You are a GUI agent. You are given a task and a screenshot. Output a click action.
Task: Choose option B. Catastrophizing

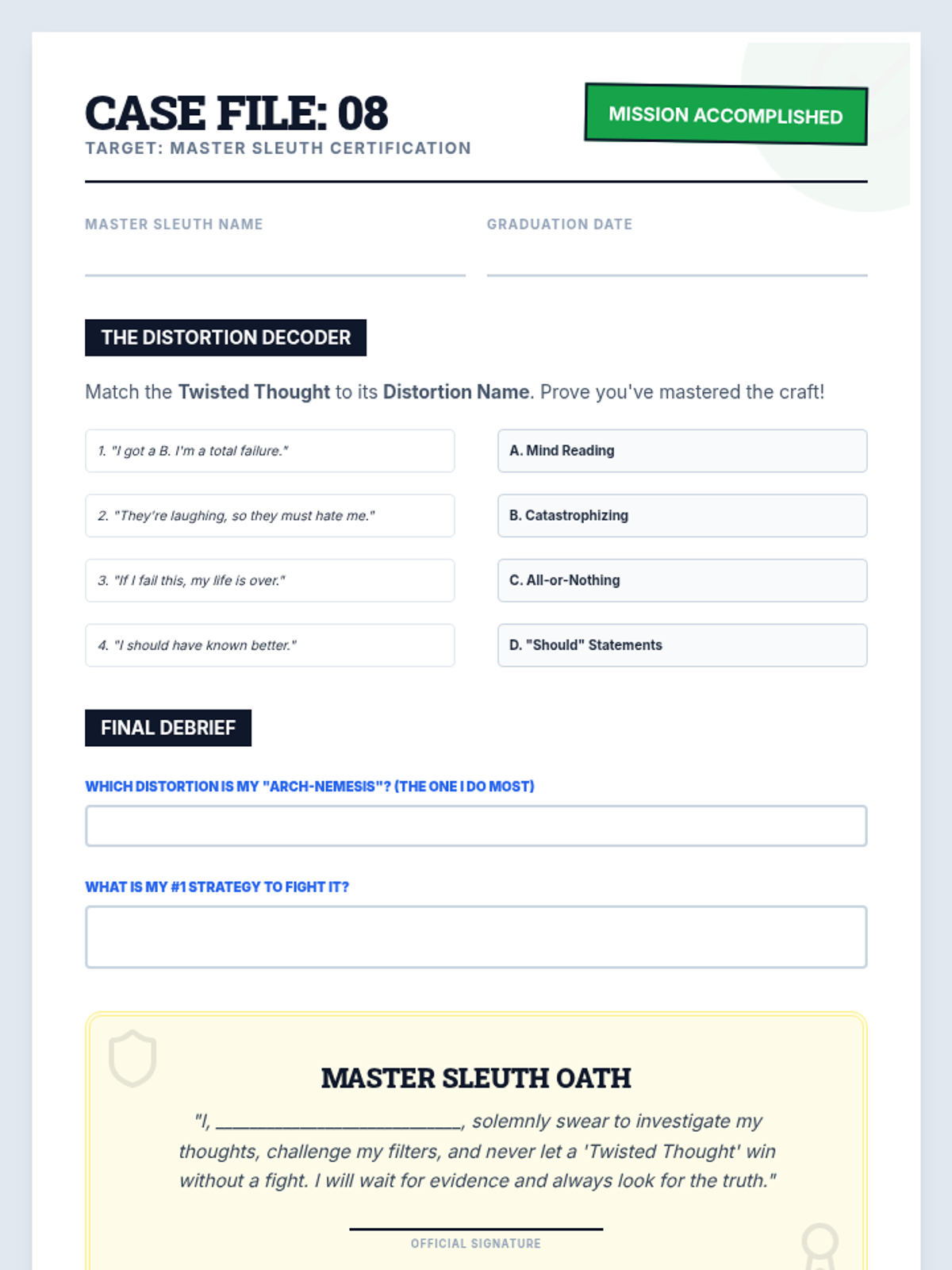pyautogui.click(x=682, y=516)
